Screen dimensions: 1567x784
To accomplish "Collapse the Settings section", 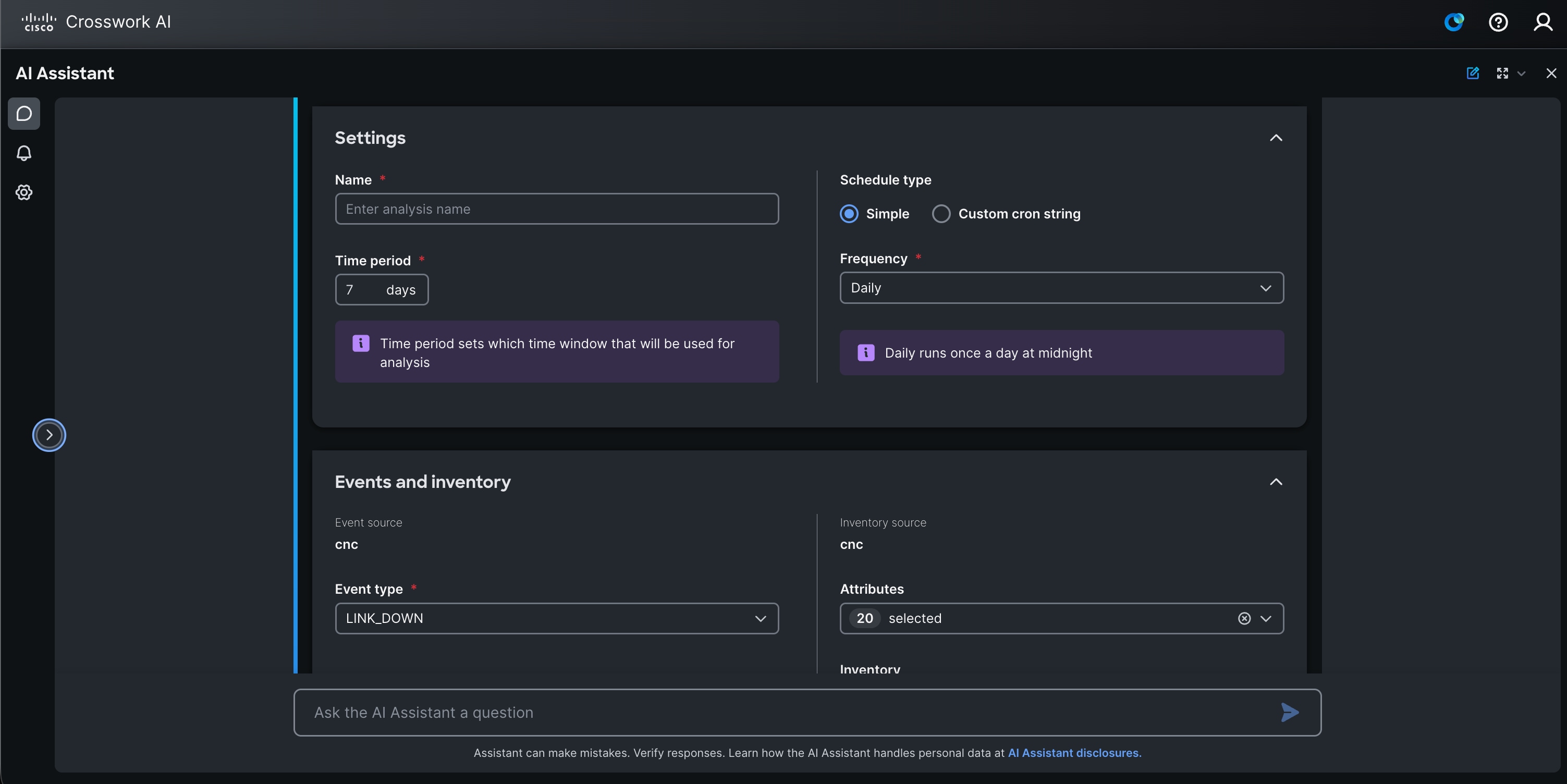I will pyautogui.click(x=1276, y=138).
